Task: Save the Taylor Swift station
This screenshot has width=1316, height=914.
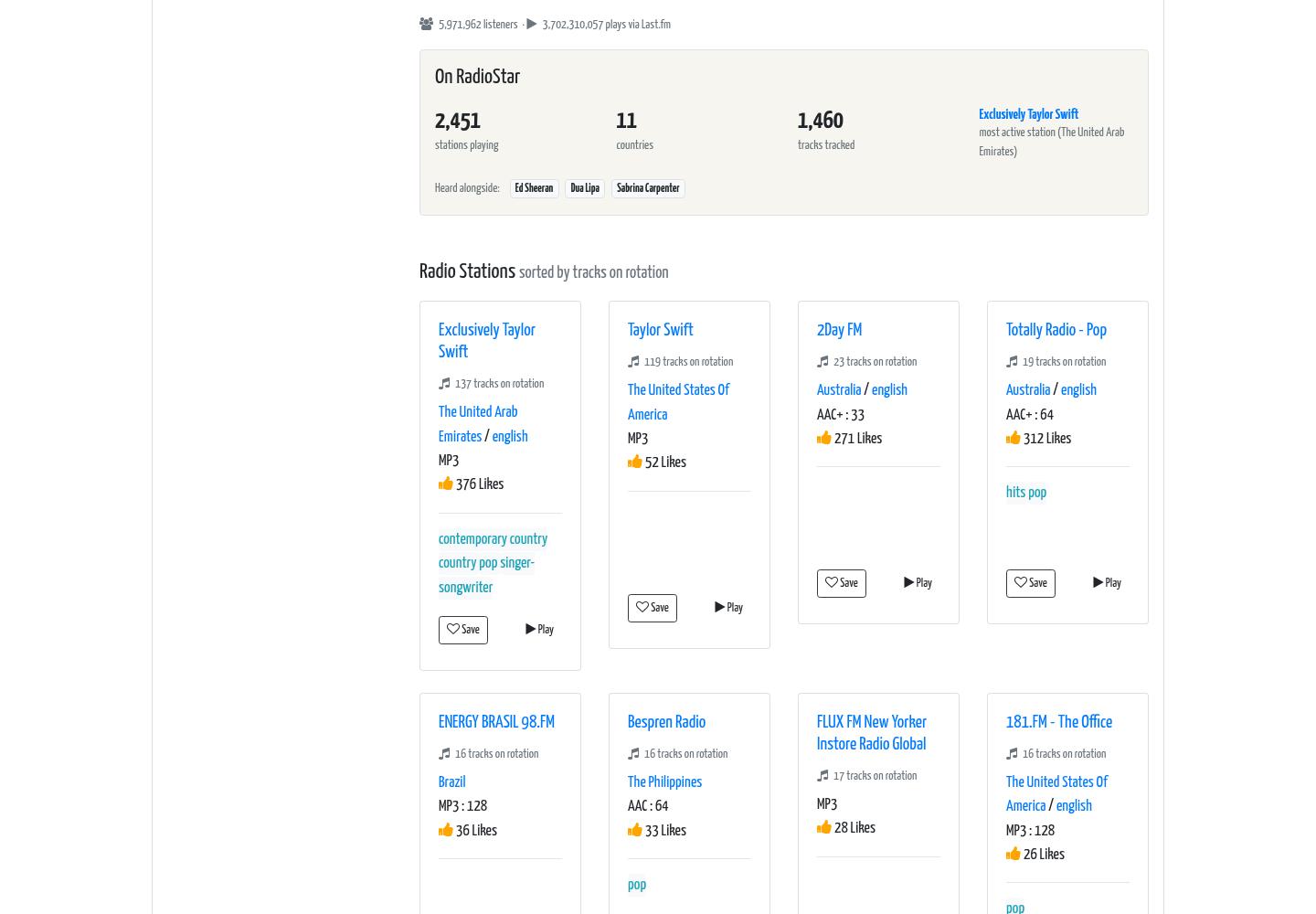Action: pyautogui.click(x=653, y=608)
